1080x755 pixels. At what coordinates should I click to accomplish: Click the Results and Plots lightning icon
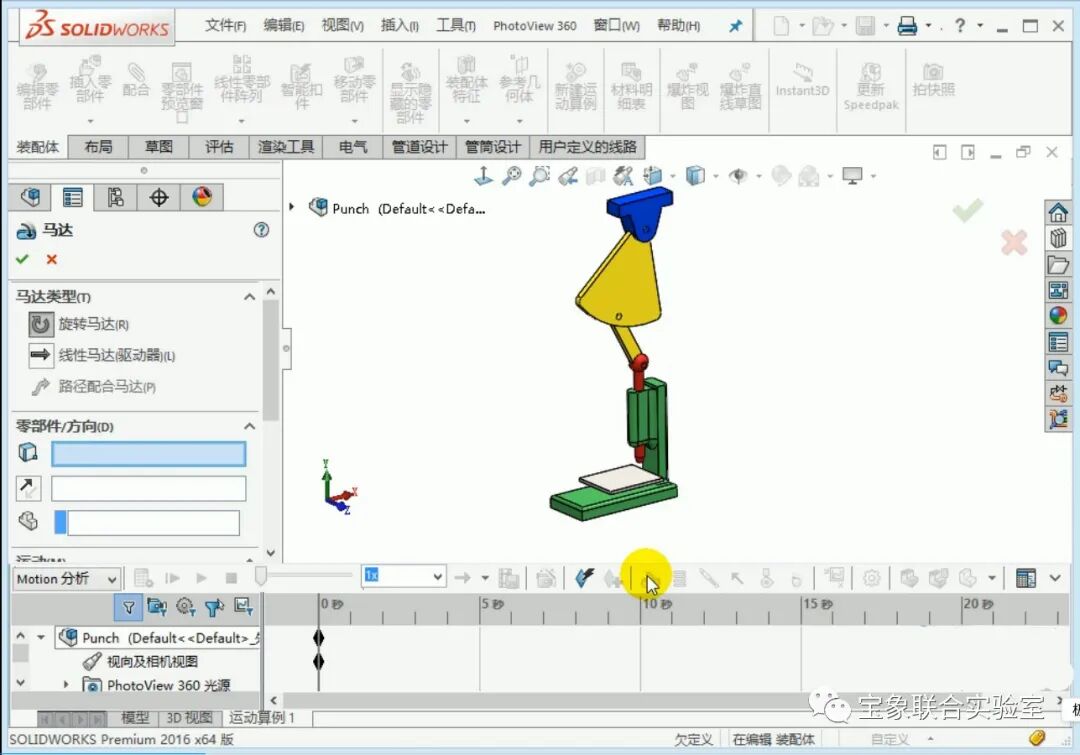pos(584,577)
